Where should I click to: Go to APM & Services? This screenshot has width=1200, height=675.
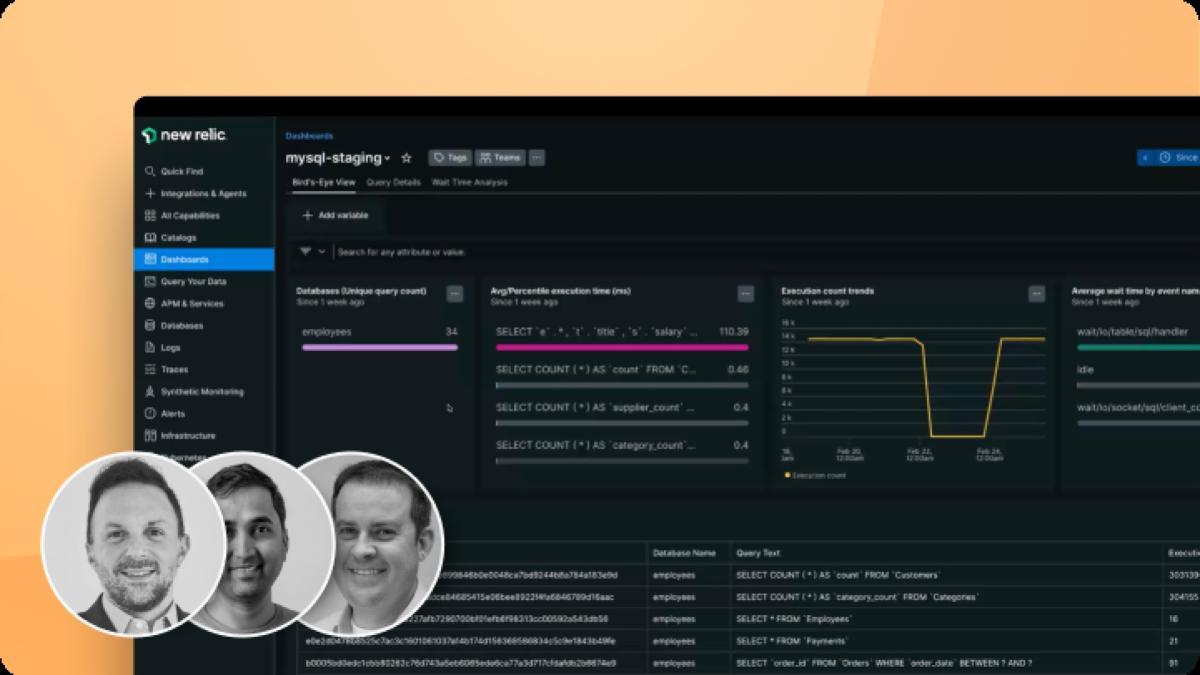pos(191,303)
